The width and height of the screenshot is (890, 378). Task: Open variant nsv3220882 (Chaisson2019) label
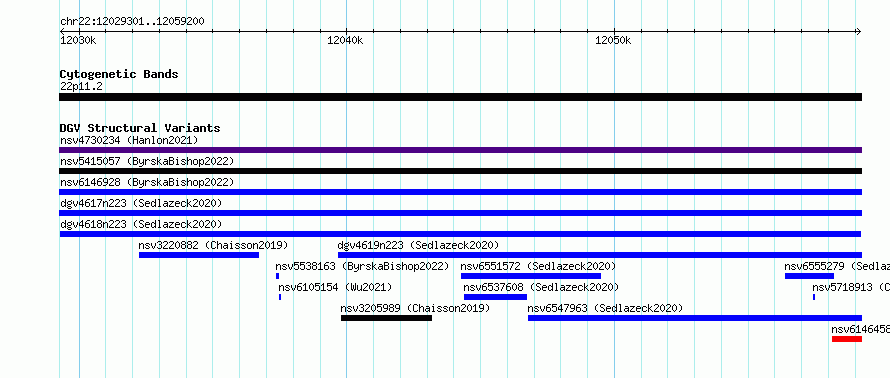213,245
